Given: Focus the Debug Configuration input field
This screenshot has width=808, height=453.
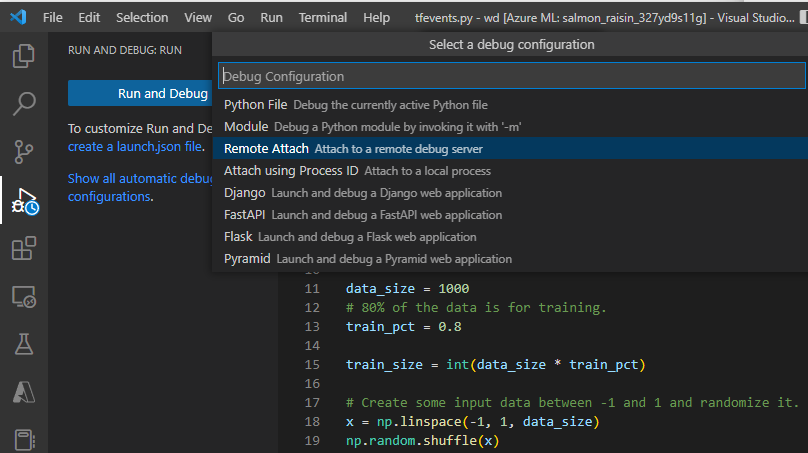Looking at the screenshot, I should click(510, 76).
